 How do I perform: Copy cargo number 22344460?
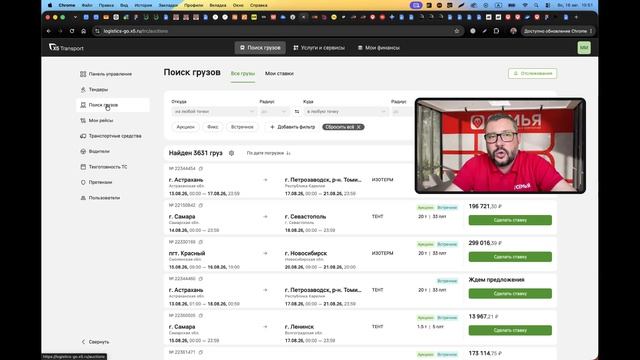click(200, 279)
